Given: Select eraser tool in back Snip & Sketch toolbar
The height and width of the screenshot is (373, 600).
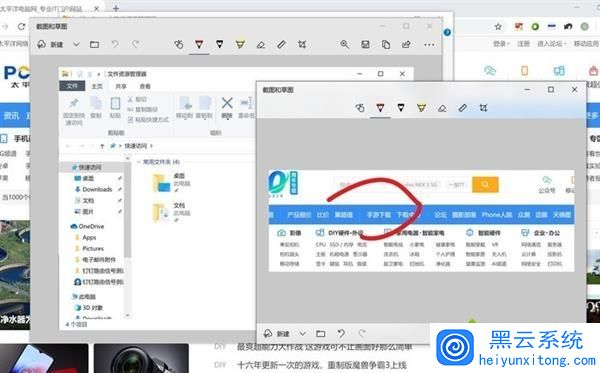Looking at the screenshot, I should tap(261, 44).
